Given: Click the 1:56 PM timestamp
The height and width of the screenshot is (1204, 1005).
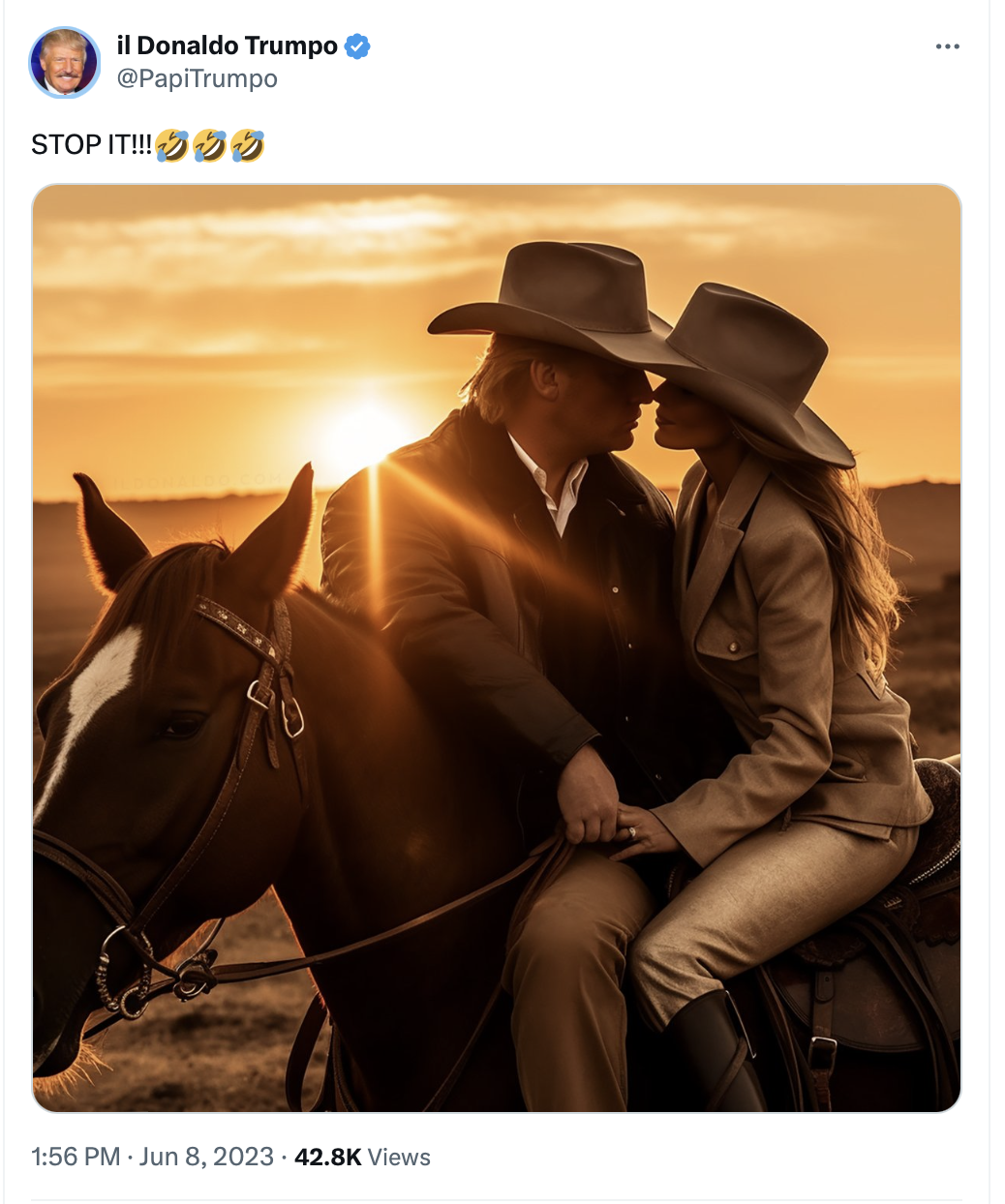Looking at the screenshot, I should (76, 1157).
